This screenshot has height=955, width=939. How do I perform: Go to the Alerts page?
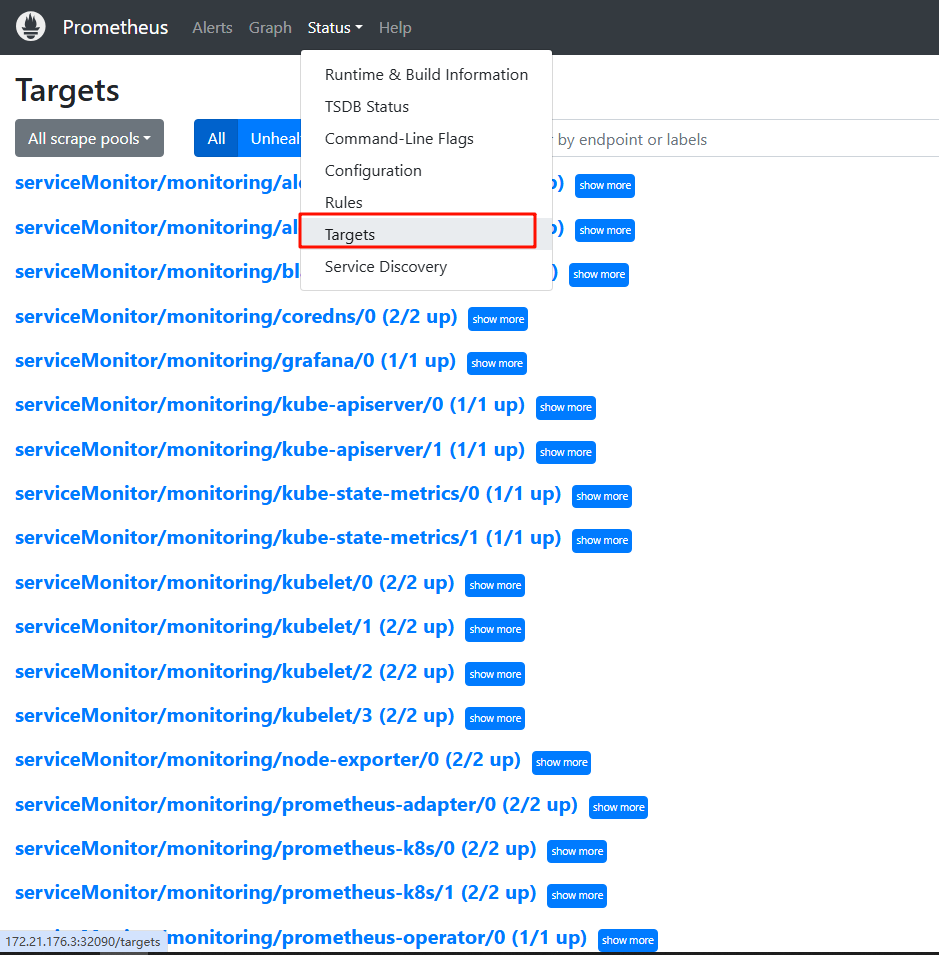(x=212, y=28)
